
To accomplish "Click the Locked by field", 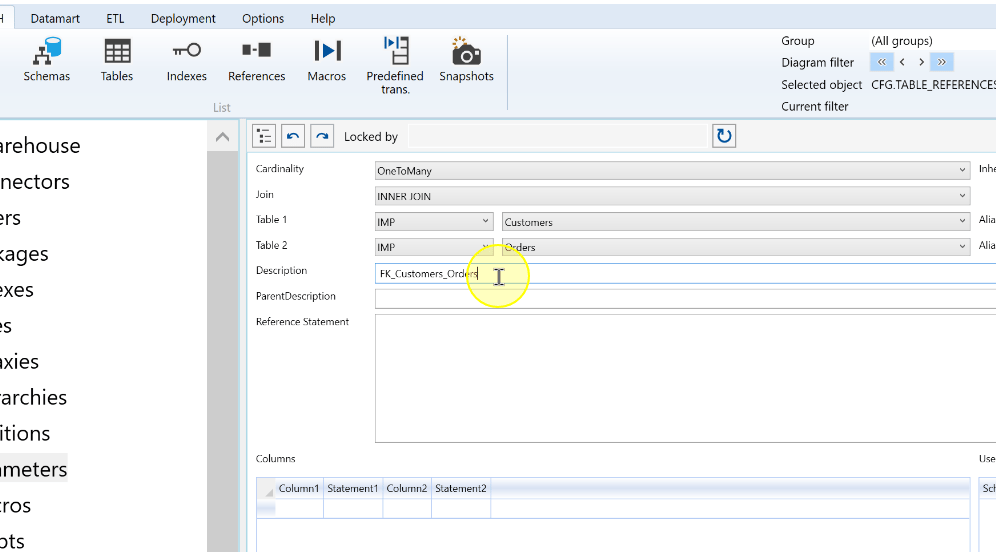I will click(557, 136).
